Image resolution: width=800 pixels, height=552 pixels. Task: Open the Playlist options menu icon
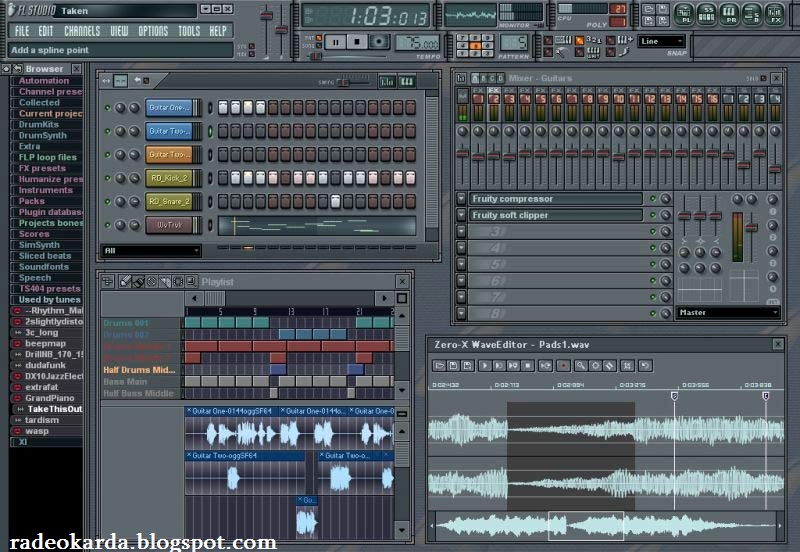click(108, 282)
